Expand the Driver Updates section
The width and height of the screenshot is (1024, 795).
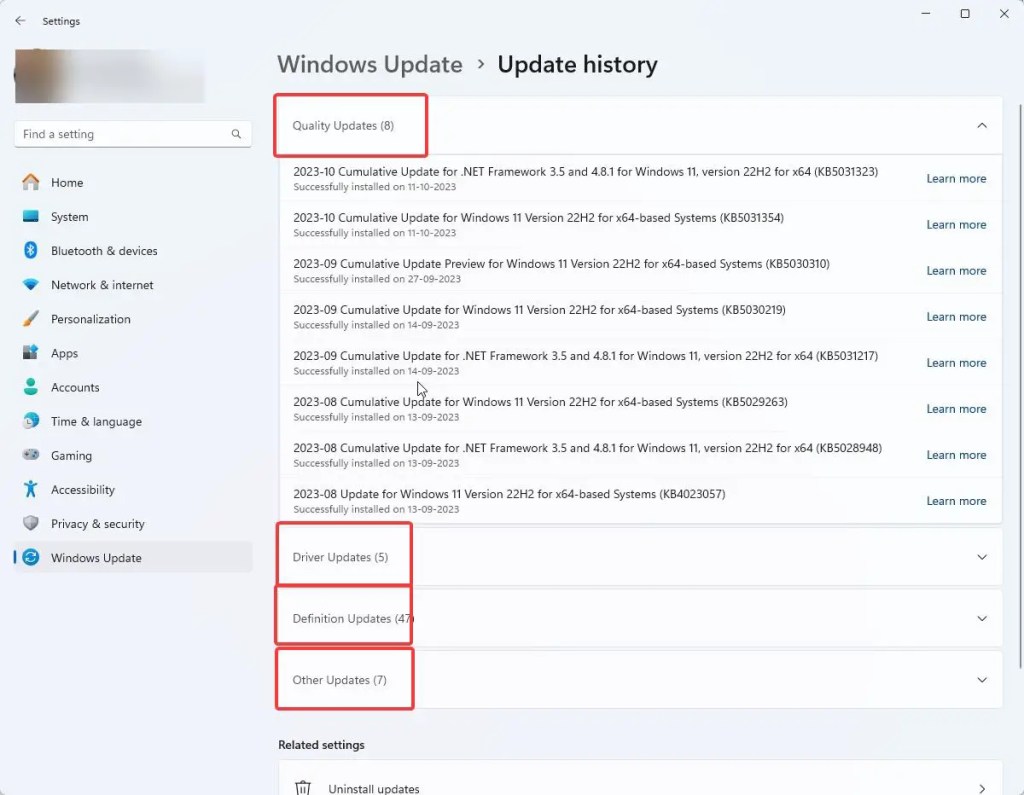tap(981, 559)
